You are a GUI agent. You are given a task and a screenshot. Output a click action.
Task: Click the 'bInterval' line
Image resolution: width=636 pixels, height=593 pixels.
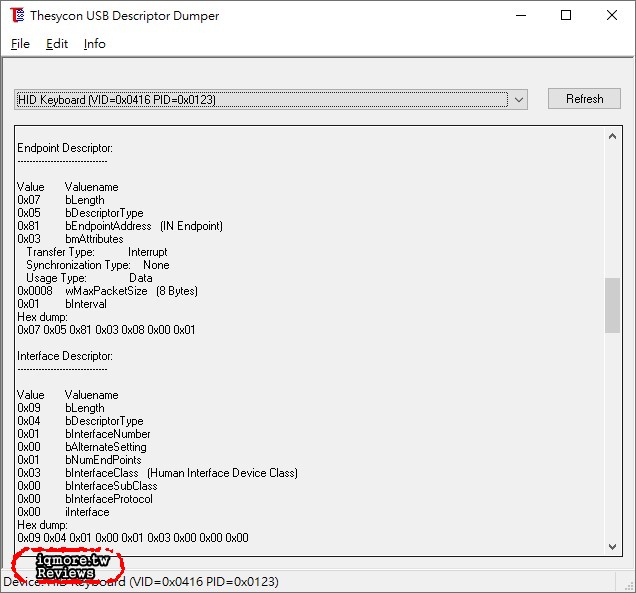pyautogui.click(x=62, y=304)
